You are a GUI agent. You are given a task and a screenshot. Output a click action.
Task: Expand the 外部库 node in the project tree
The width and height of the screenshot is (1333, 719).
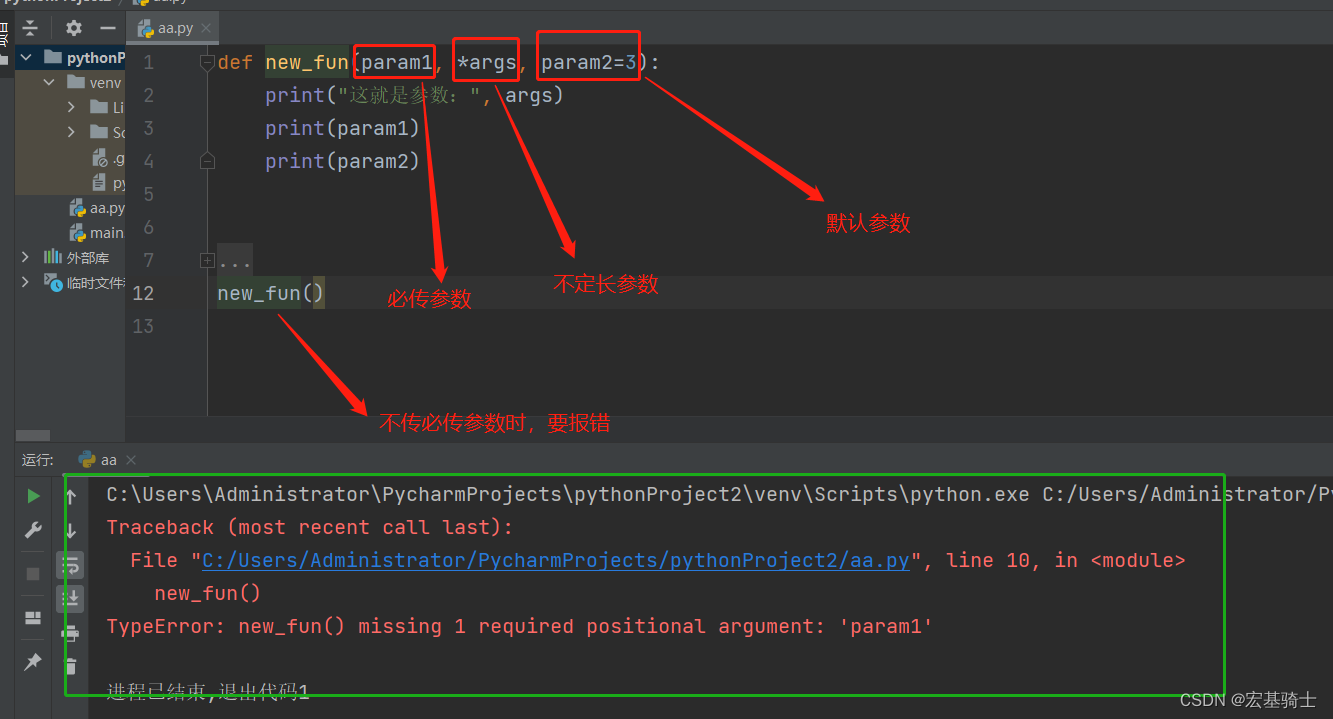click(25, 257)
